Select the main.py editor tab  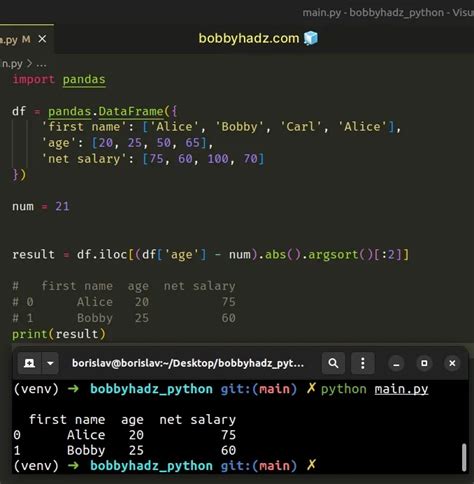pyautogui.click(x=27, y=39)
